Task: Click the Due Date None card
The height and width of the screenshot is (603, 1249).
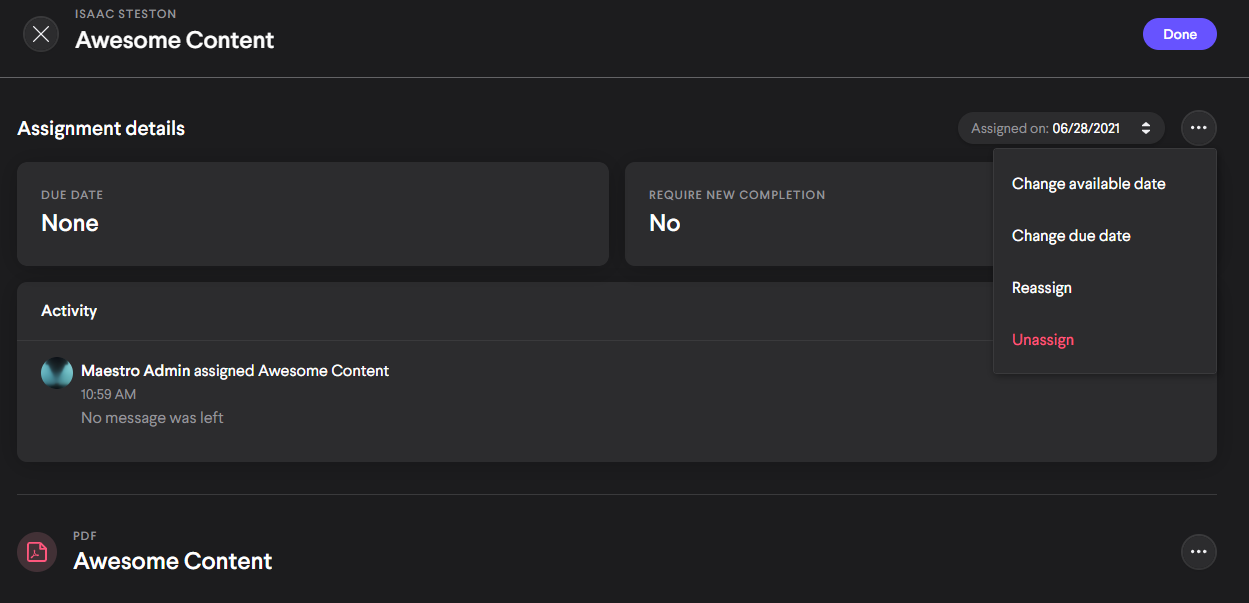Action: (x=312, y=214)
